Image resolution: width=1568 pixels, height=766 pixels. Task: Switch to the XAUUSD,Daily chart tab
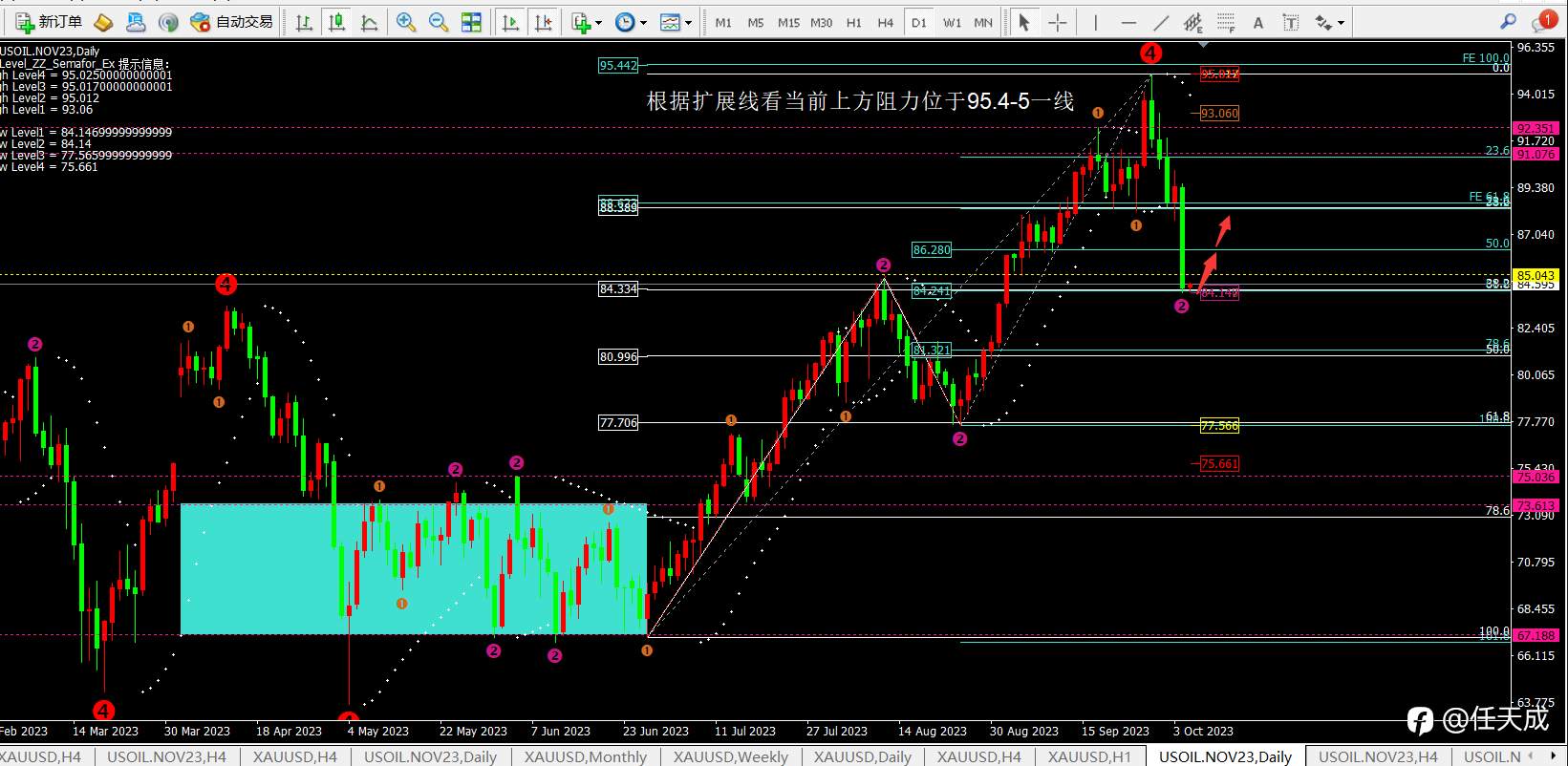863,756
